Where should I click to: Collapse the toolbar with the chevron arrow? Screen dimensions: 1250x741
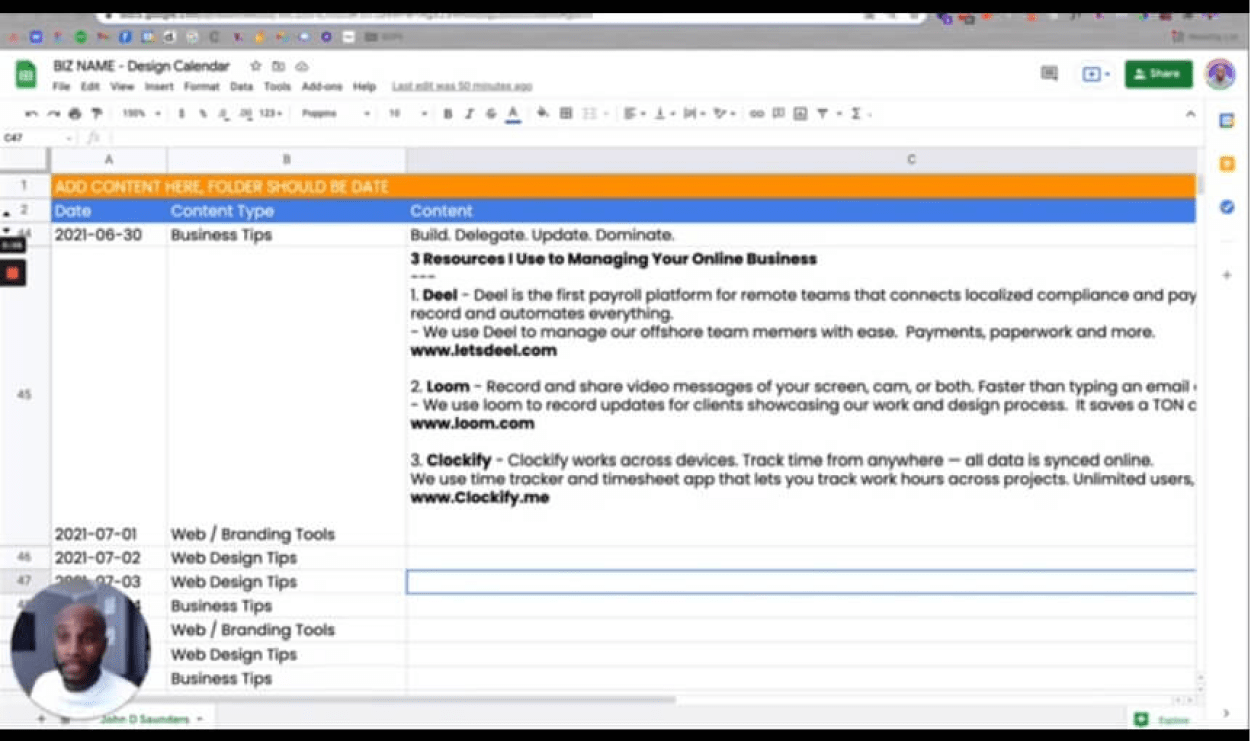1190,114
